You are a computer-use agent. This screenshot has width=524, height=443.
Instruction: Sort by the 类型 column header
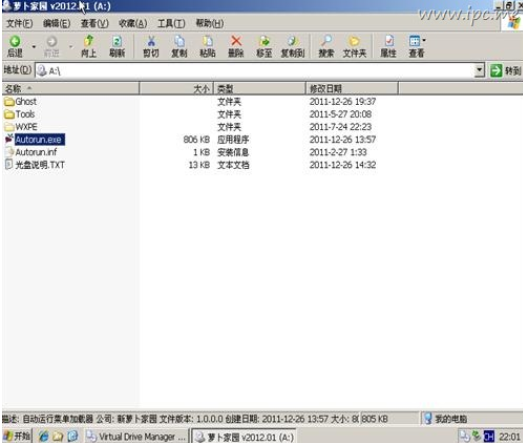259,89
